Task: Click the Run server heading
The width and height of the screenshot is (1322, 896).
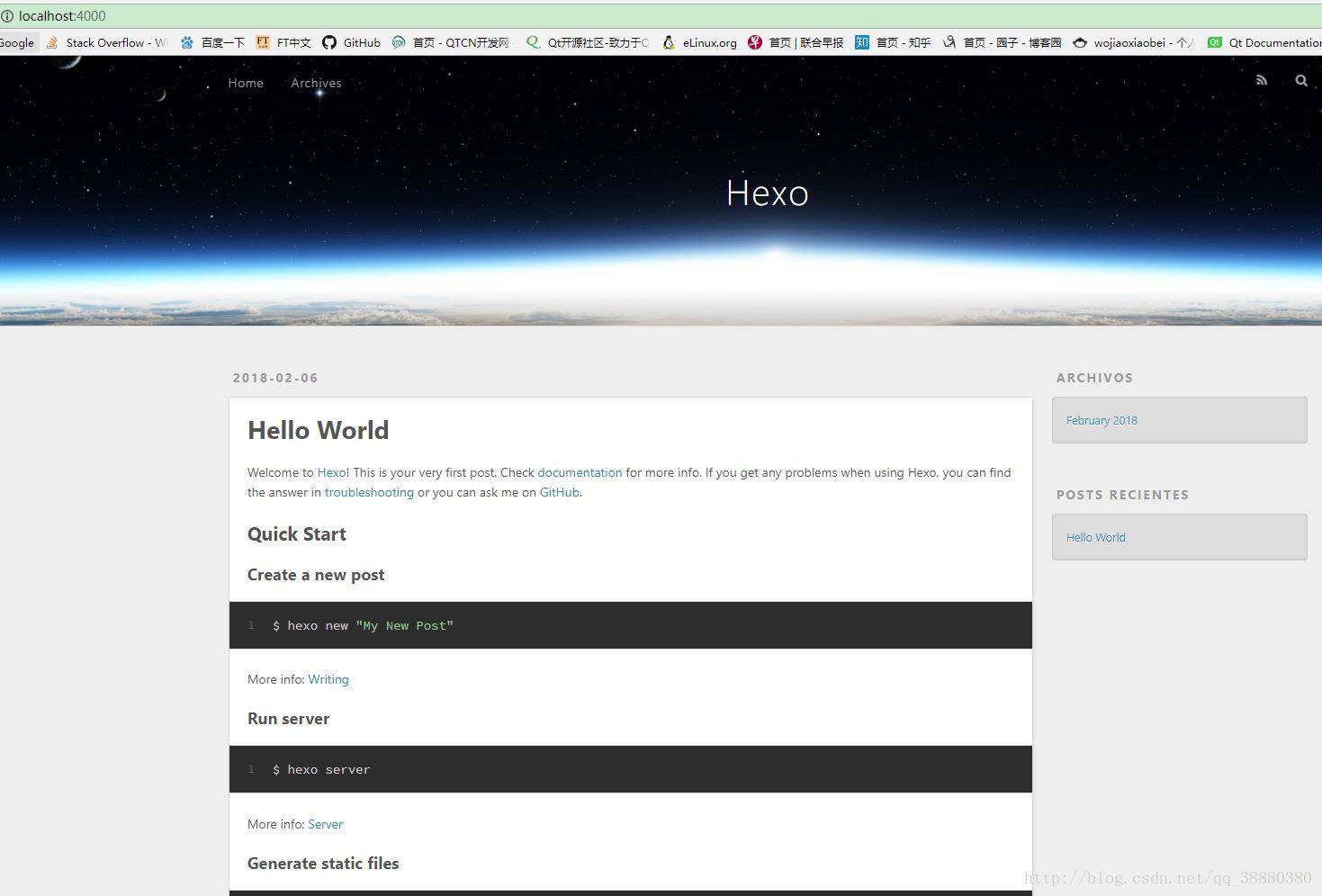Action: point(288,719)
